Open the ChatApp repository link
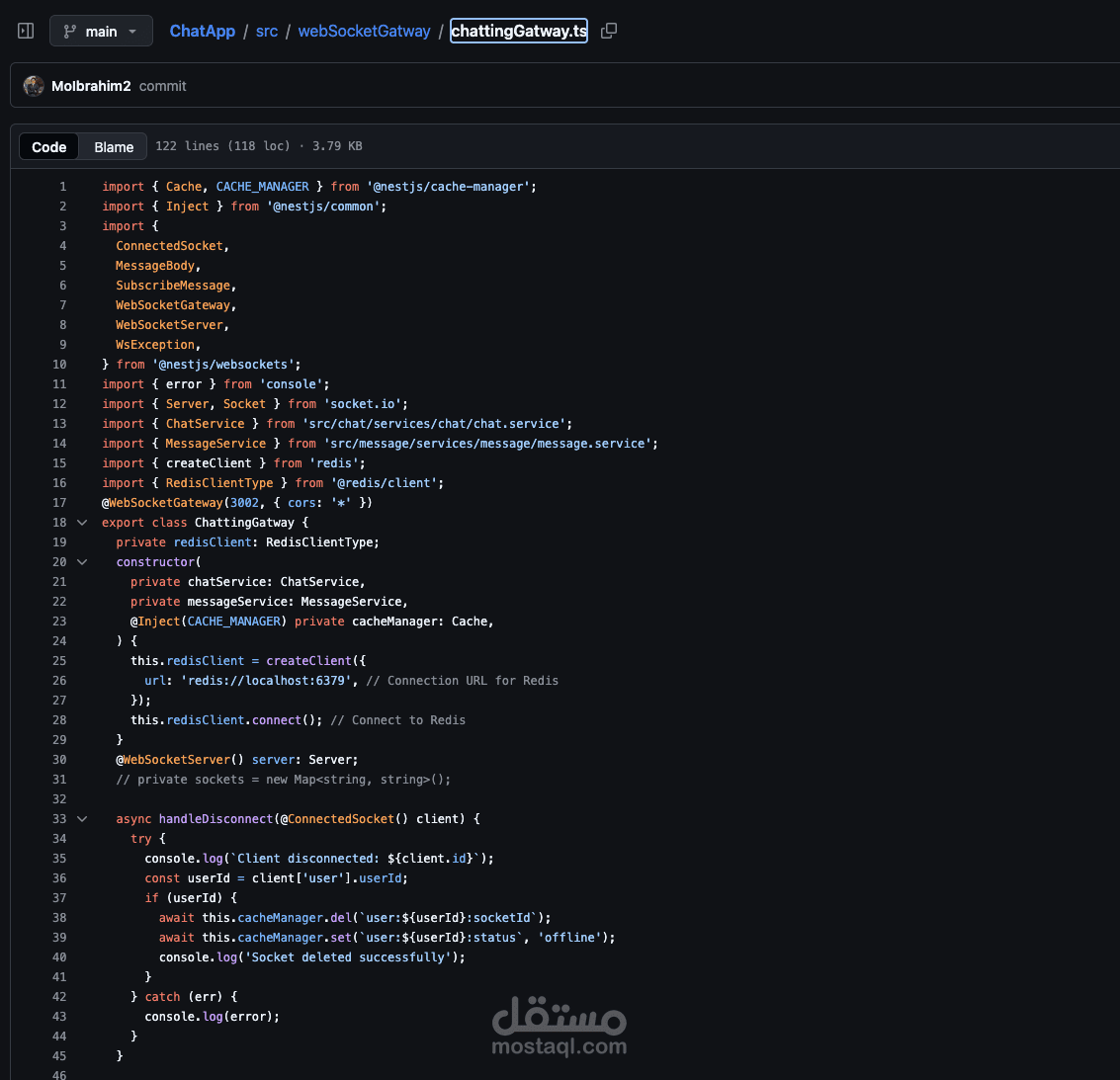 pyautogui.click(x=202, y=31)
